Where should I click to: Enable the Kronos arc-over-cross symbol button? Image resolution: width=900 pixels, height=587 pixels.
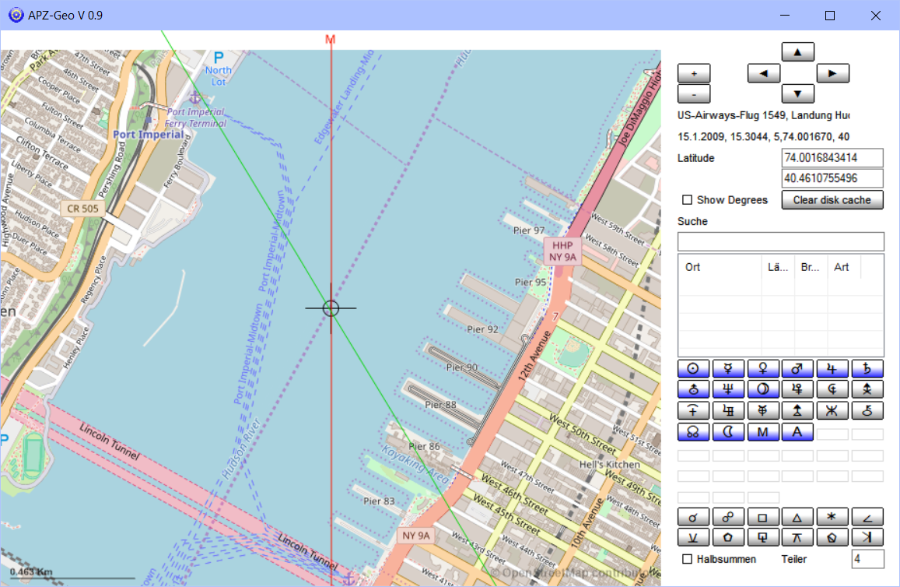click(693, 411)
